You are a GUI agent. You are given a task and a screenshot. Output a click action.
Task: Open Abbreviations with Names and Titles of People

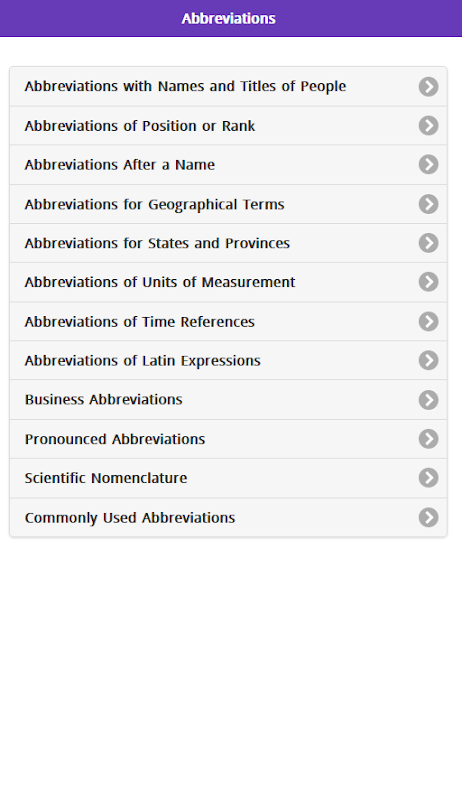coord(228,87)
